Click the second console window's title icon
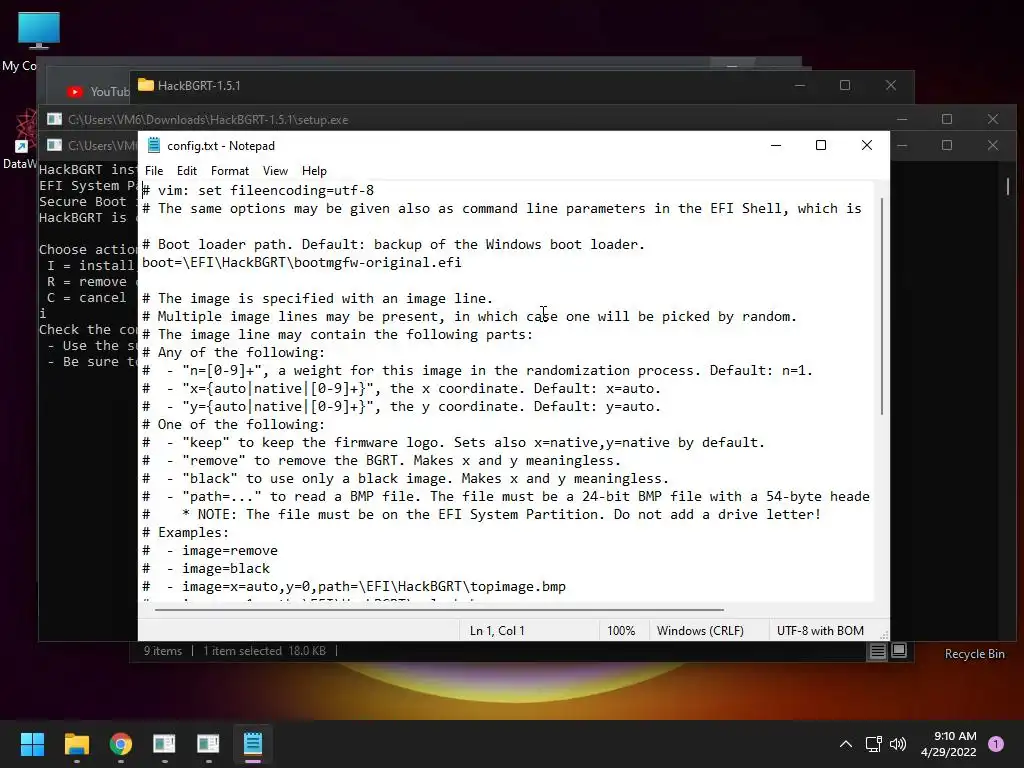Screen dimensions: 1024x768 click(54, 145)
